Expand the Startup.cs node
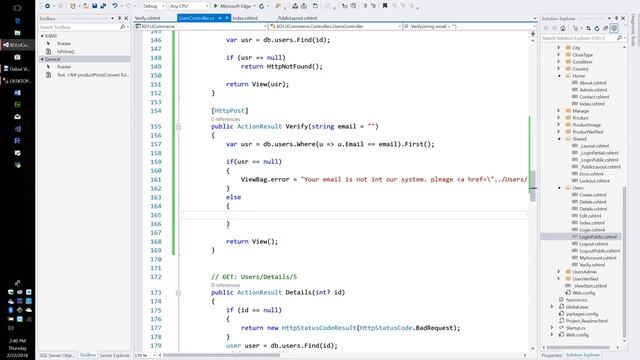 click(552, 328)
